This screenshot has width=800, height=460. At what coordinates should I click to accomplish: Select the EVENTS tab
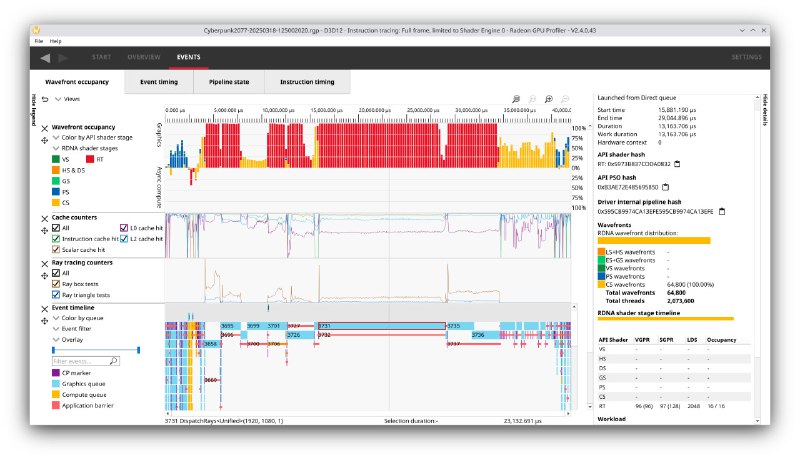(188, 57)
